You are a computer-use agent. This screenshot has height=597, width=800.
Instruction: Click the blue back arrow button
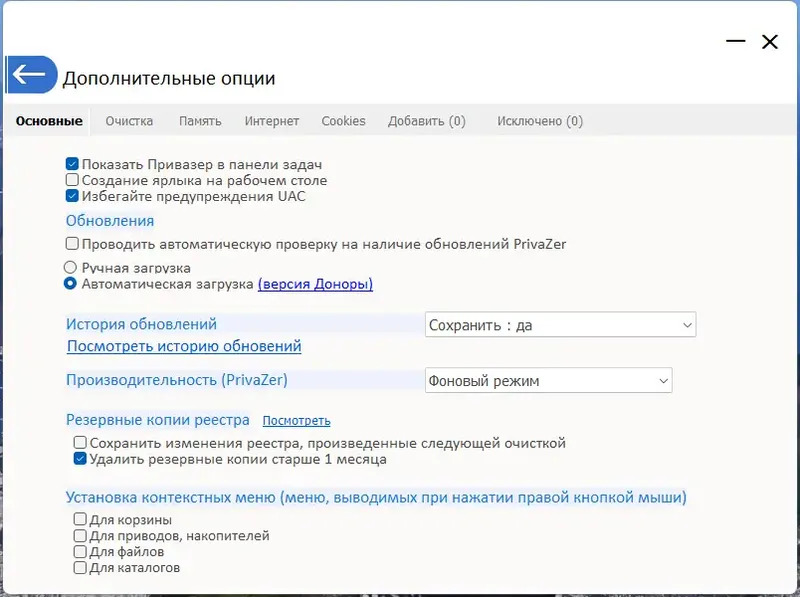[31, 75]
